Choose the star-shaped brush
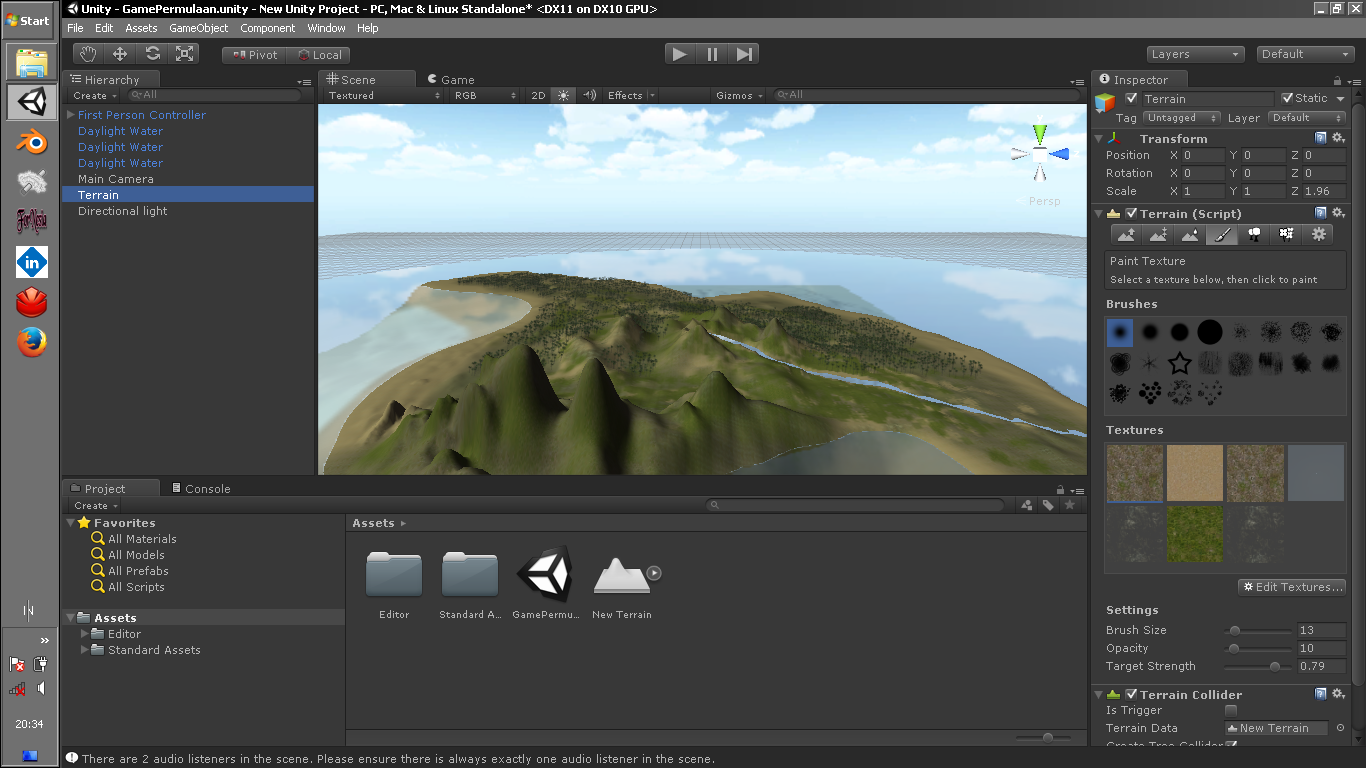The width and height of the screenshot is (1366, 768). 1180,363
